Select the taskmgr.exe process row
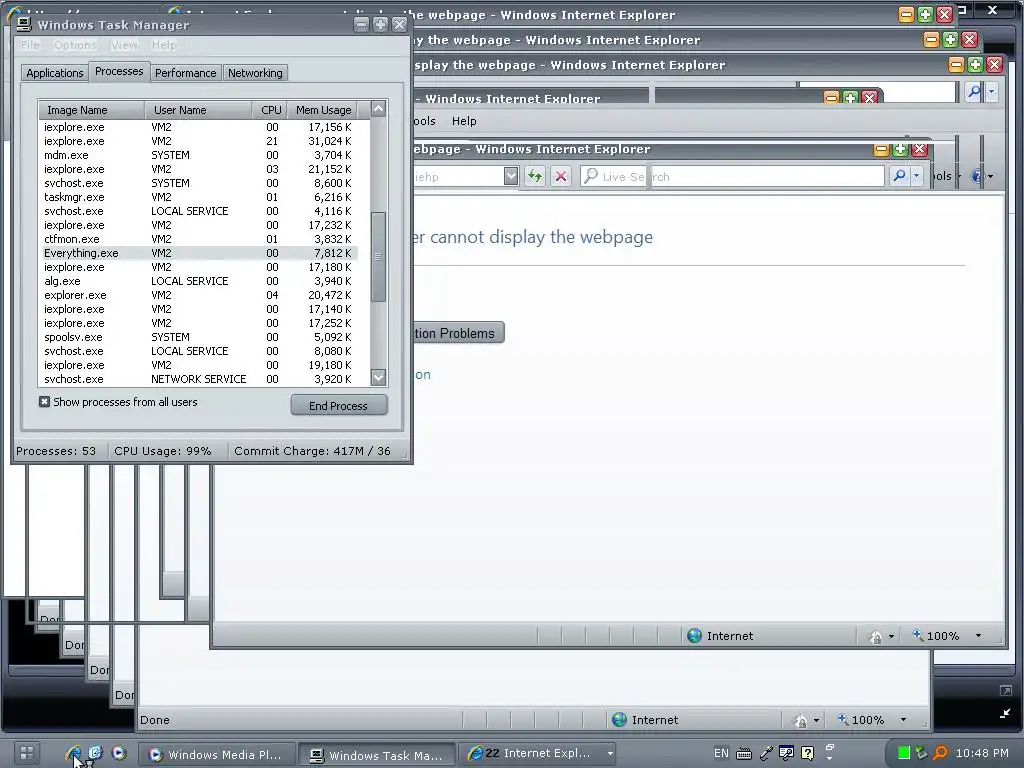This screenshot has width=1024, height=768. pyautogui.click(x=199, y=197)
